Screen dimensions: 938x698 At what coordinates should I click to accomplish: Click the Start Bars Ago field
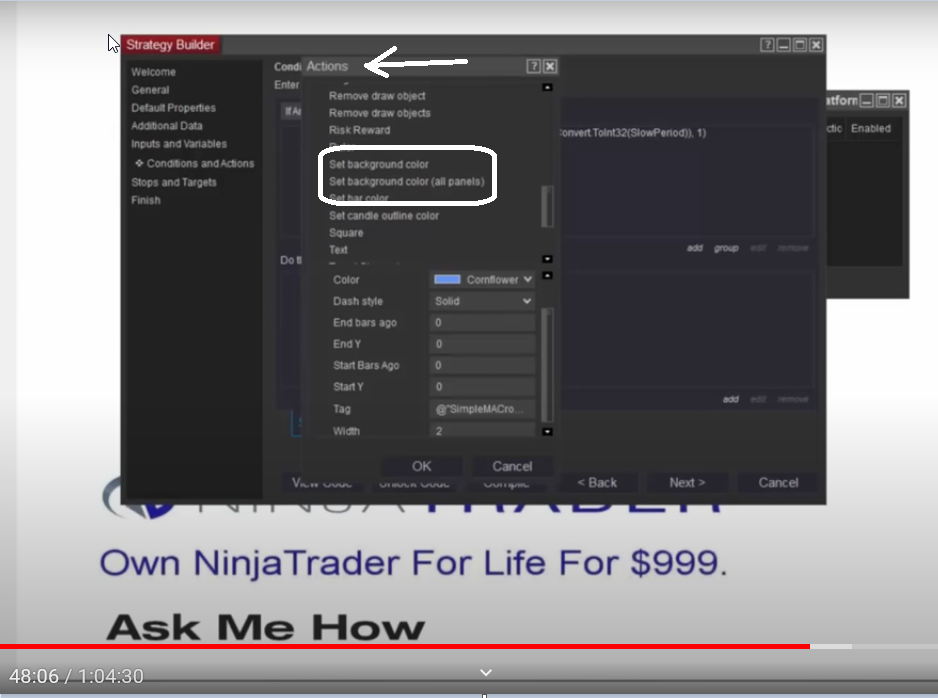(x=482, y=365)
